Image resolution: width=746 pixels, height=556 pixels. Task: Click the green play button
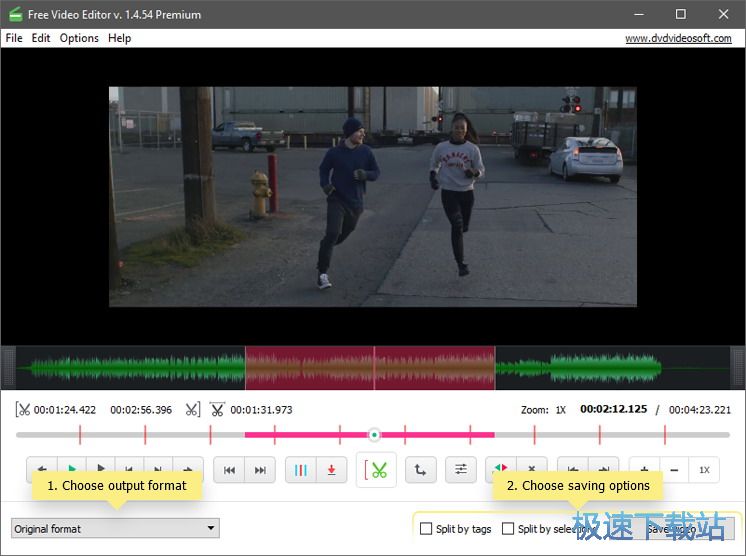coord(72,469)
